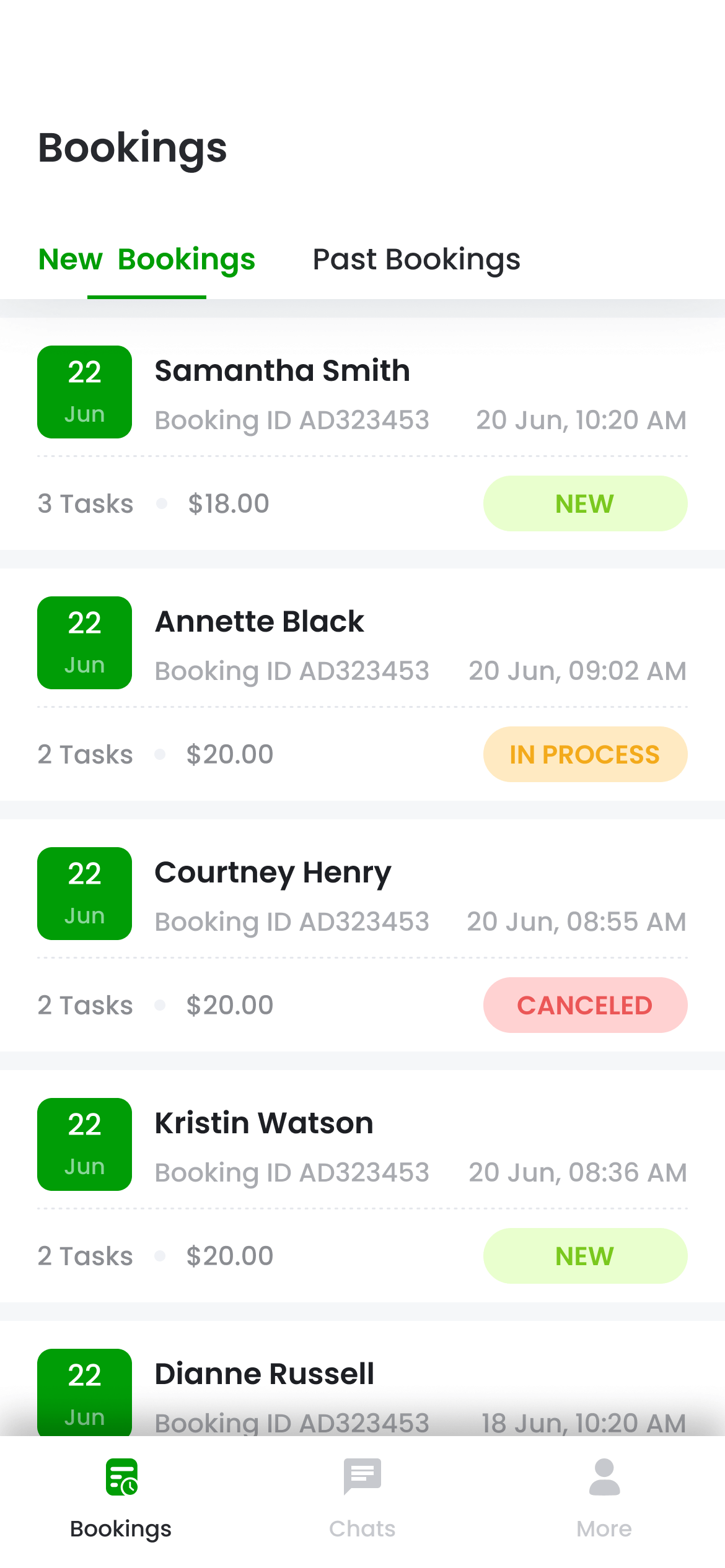Viewport: 725px width, 1568px height.
Task: Click the NEW status on Kristin Watson's booking
Action: click(585, 1256)
